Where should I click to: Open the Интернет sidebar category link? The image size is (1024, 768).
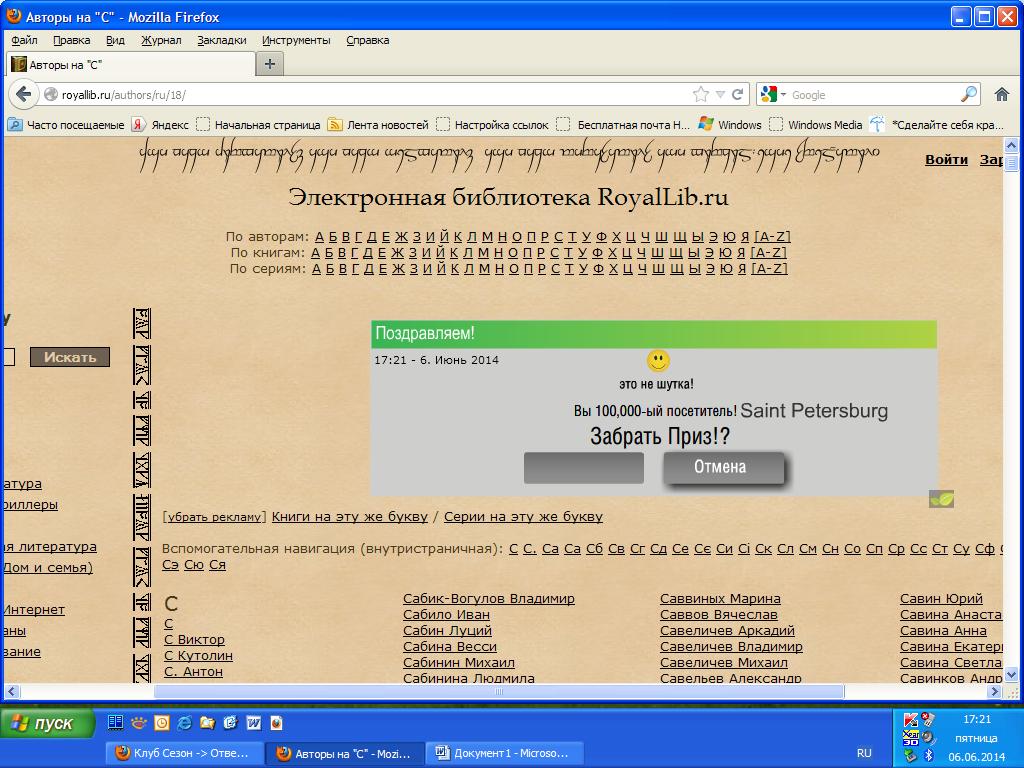[34, 609]
